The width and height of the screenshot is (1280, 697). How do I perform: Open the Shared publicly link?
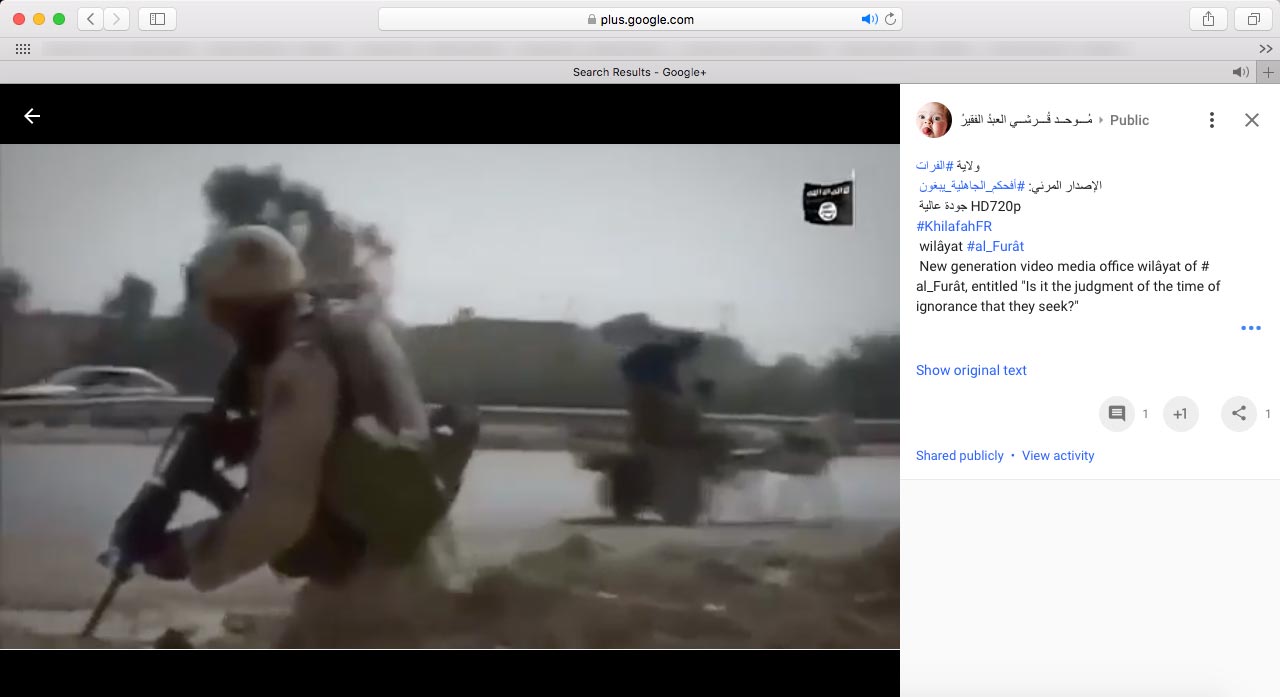coord(959,455)
